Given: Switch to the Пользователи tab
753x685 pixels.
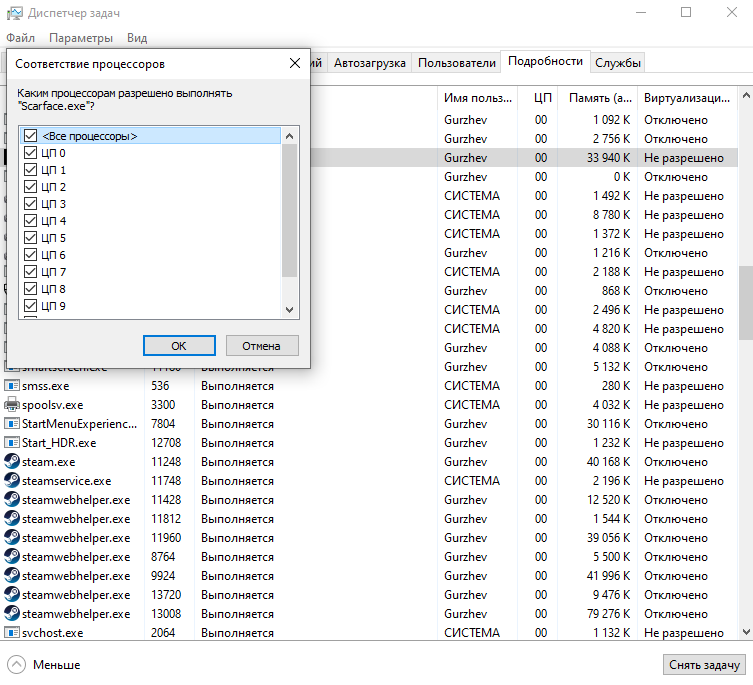Looking at the screenshot, I should 456,63.
